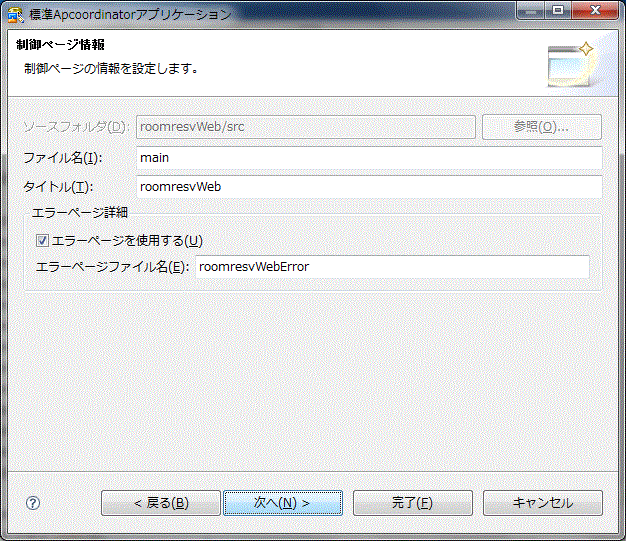
Task: Click the エラーページファイル名 field with roomresvWebError
Action: [392, 267]
